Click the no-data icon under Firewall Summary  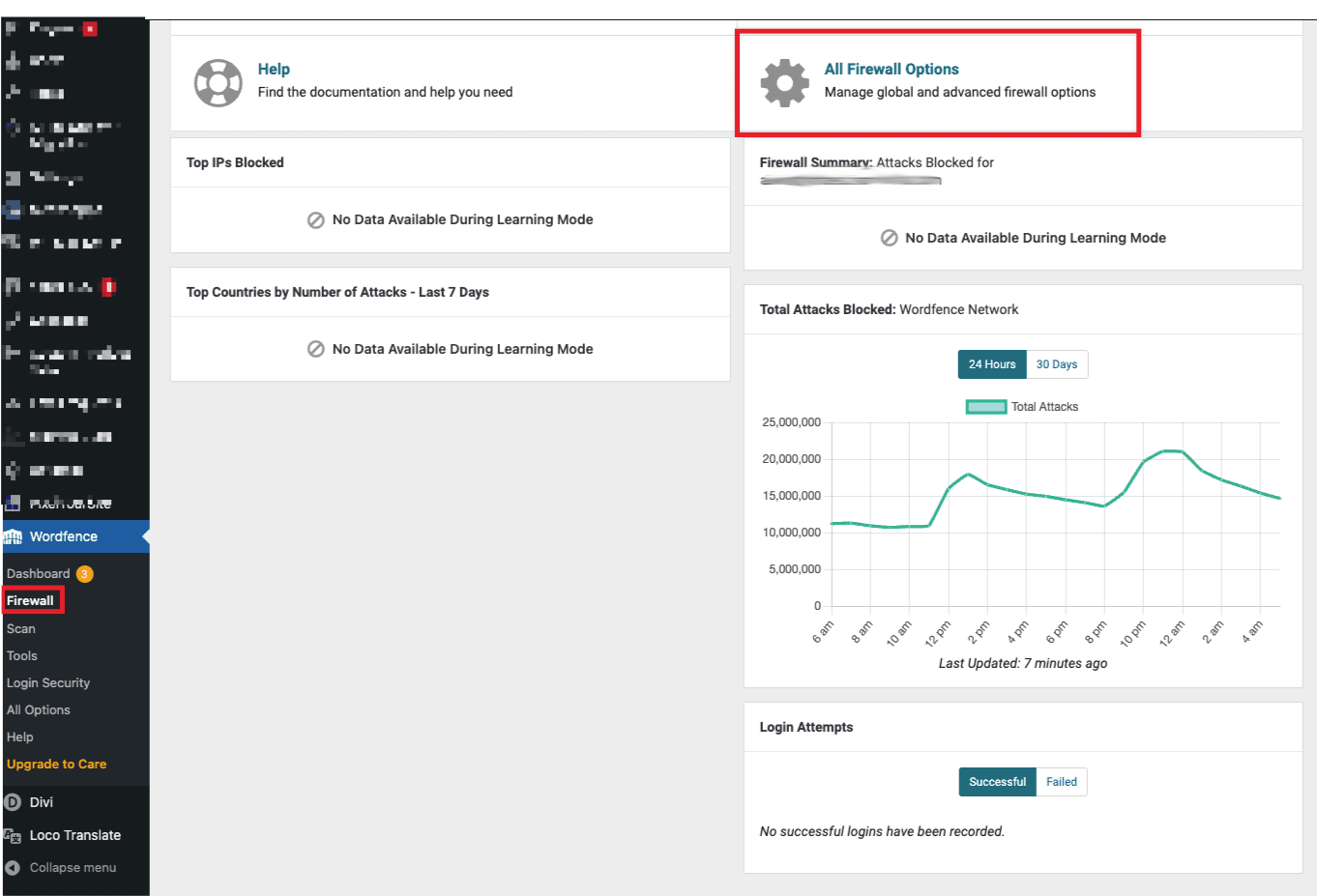pos(889,238)
